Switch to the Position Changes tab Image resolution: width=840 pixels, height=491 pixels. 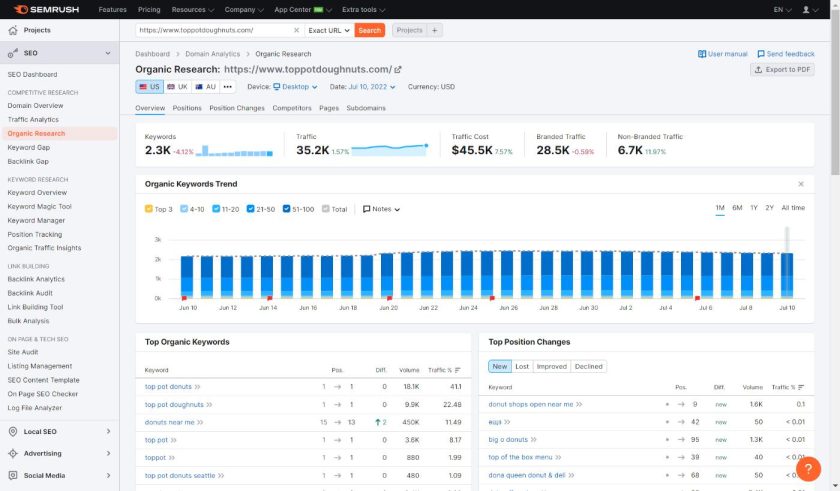click(237, 108)
